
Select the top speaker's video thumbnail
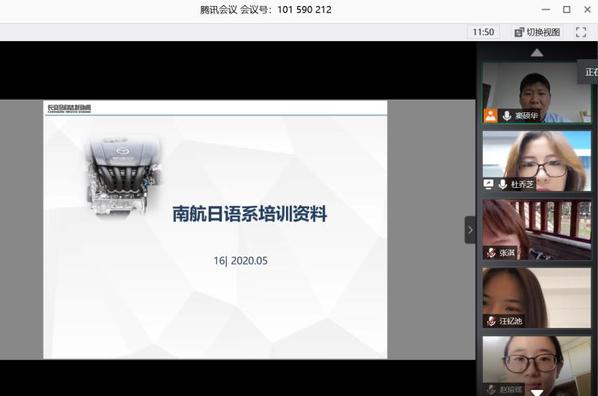(537, 93)
